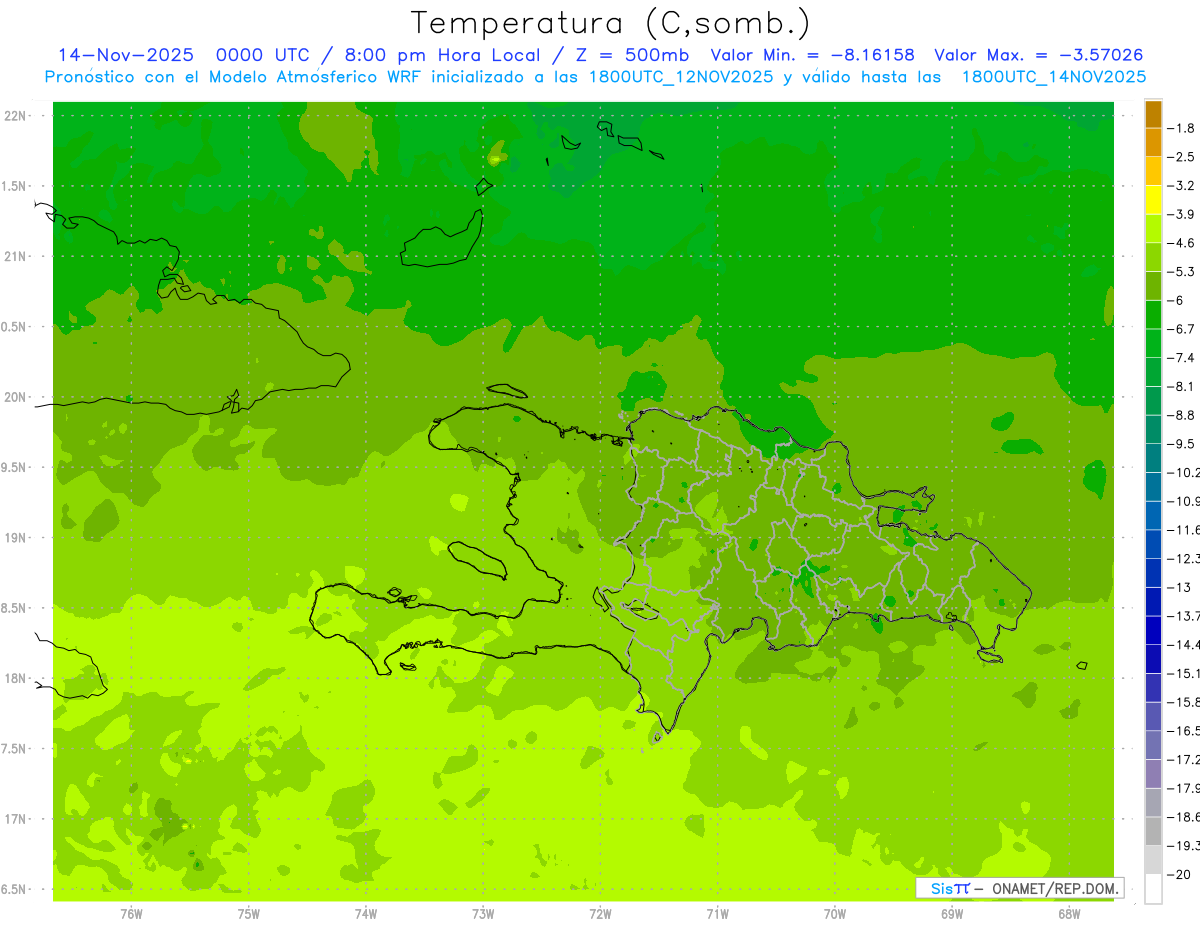The height and width of the screenshot is (927, 1200).
Task: Click the "17N" latitude label
Action: pyautogui.click(x=15, y=819)
